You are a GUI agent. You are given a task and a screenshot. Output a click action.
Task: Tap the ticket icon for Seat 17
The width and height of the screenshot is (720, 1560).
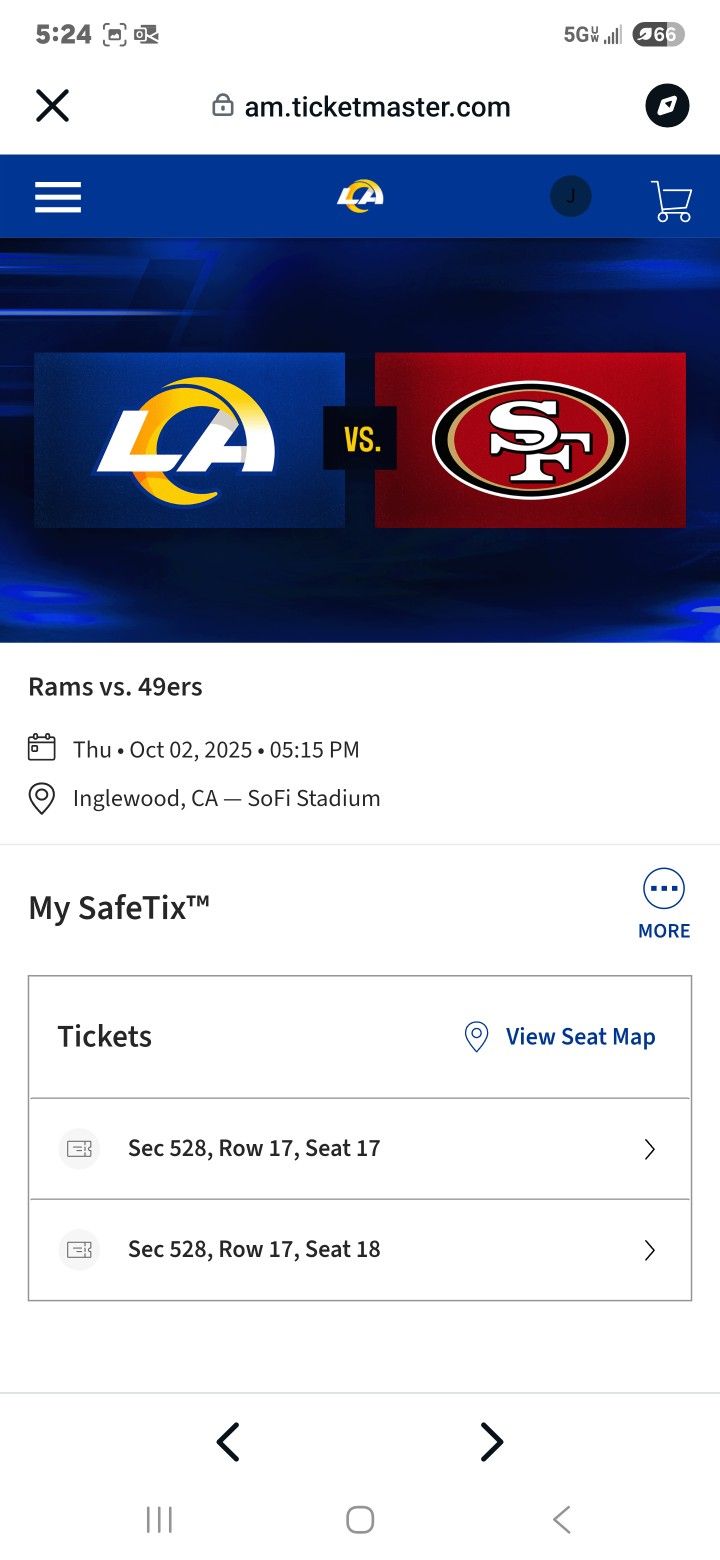coord(79,1149)
